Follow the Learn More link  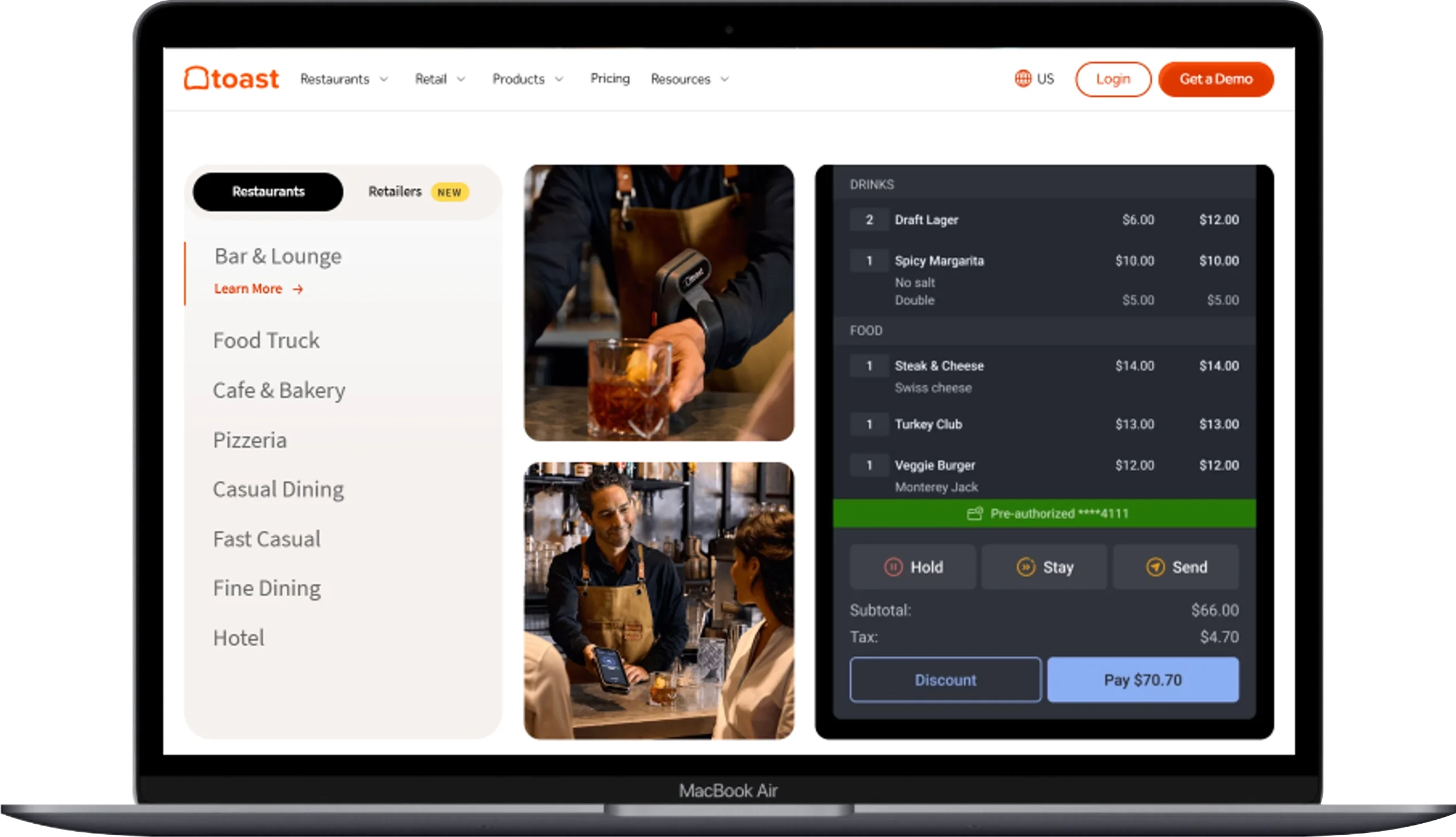click(x=259, y=289)
